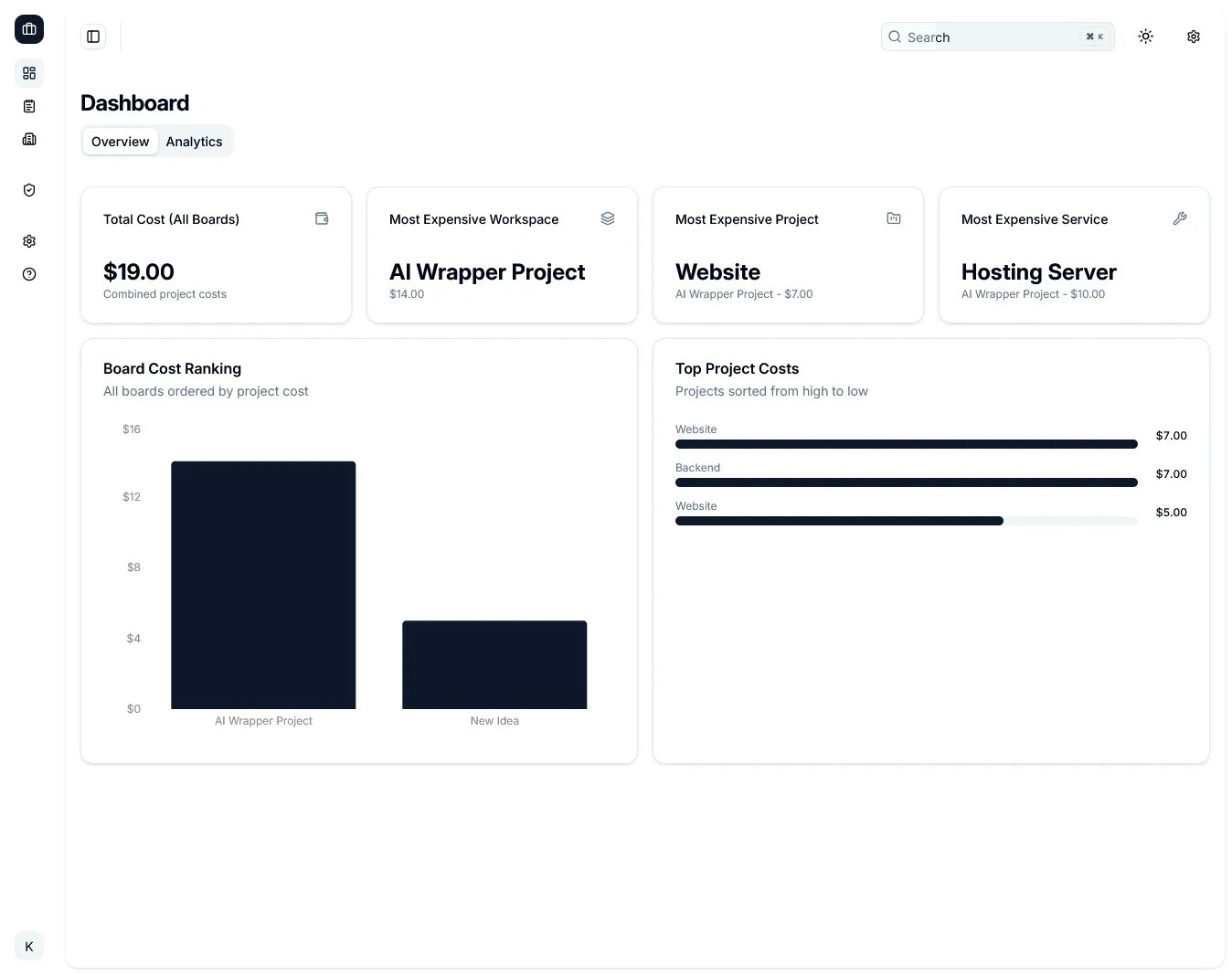Select the layers icon on Most Expensive Workspace card
The image size is (1232, 975).
608,218
